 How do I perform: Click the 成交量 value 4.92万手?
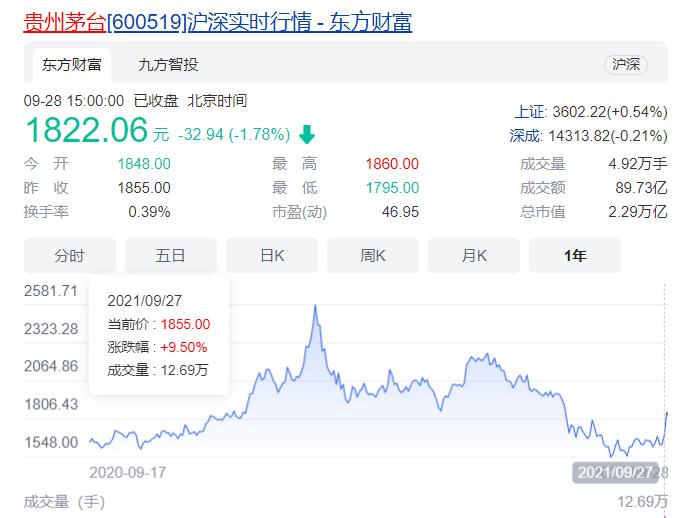[x=638, y=164]
